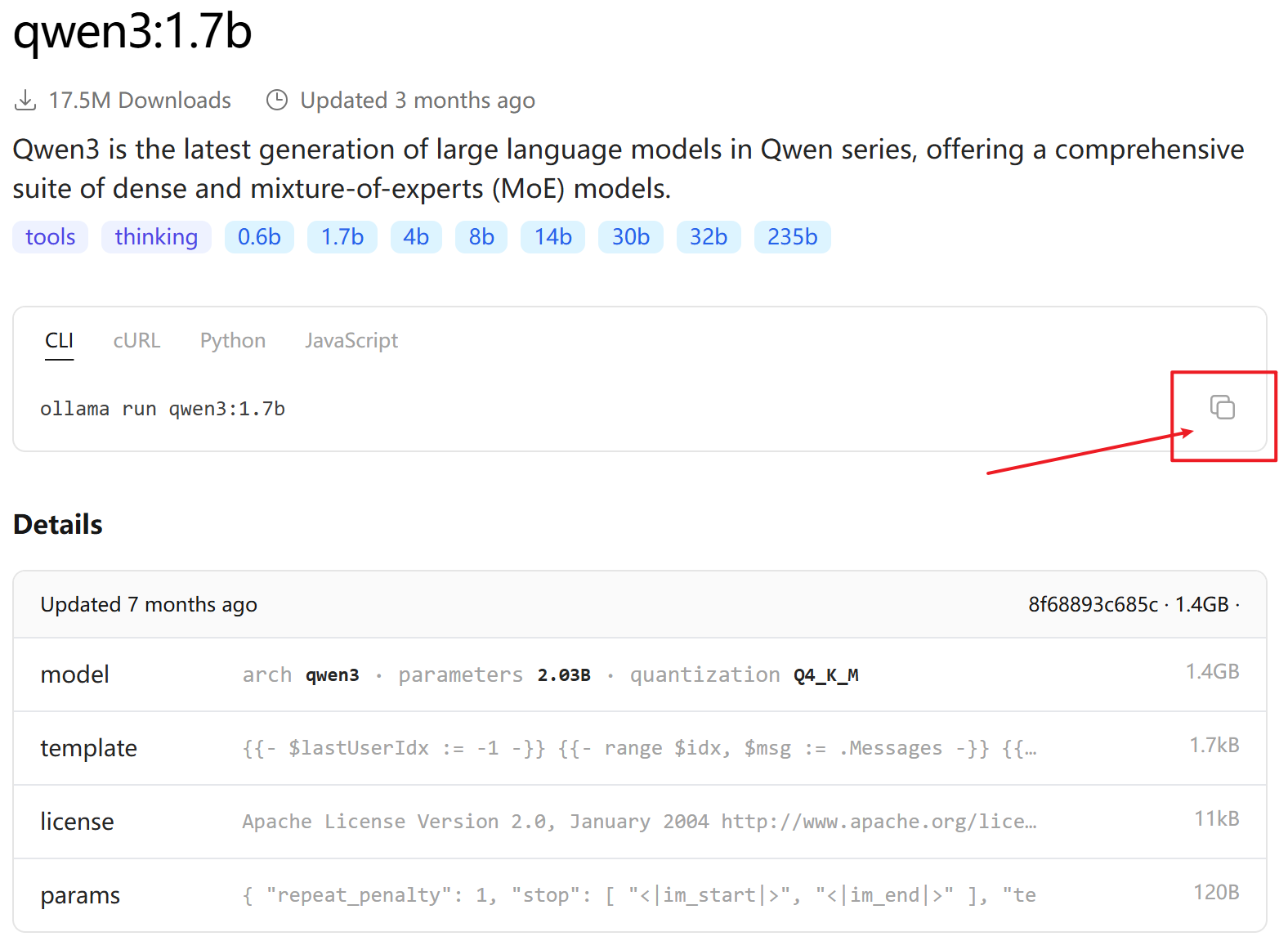
Task: Open the Python tab
Action: point(232,341)
